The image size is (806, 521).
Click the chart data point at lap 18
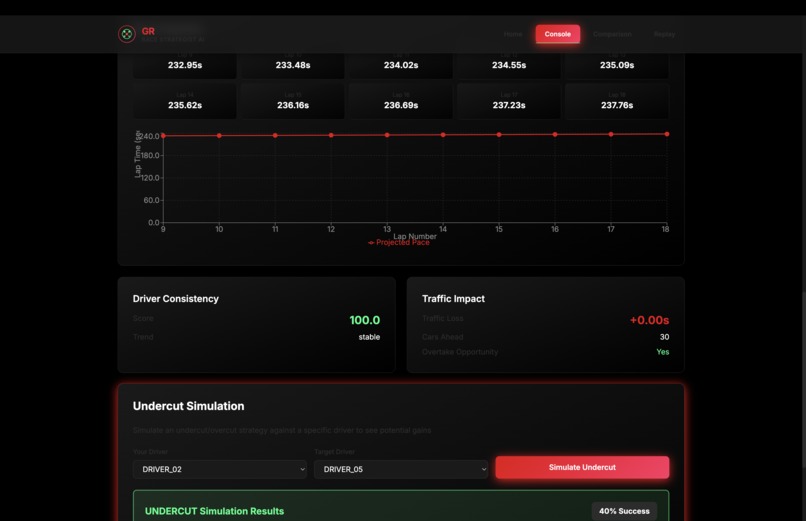pyautogui.click(x=667, y=134)
